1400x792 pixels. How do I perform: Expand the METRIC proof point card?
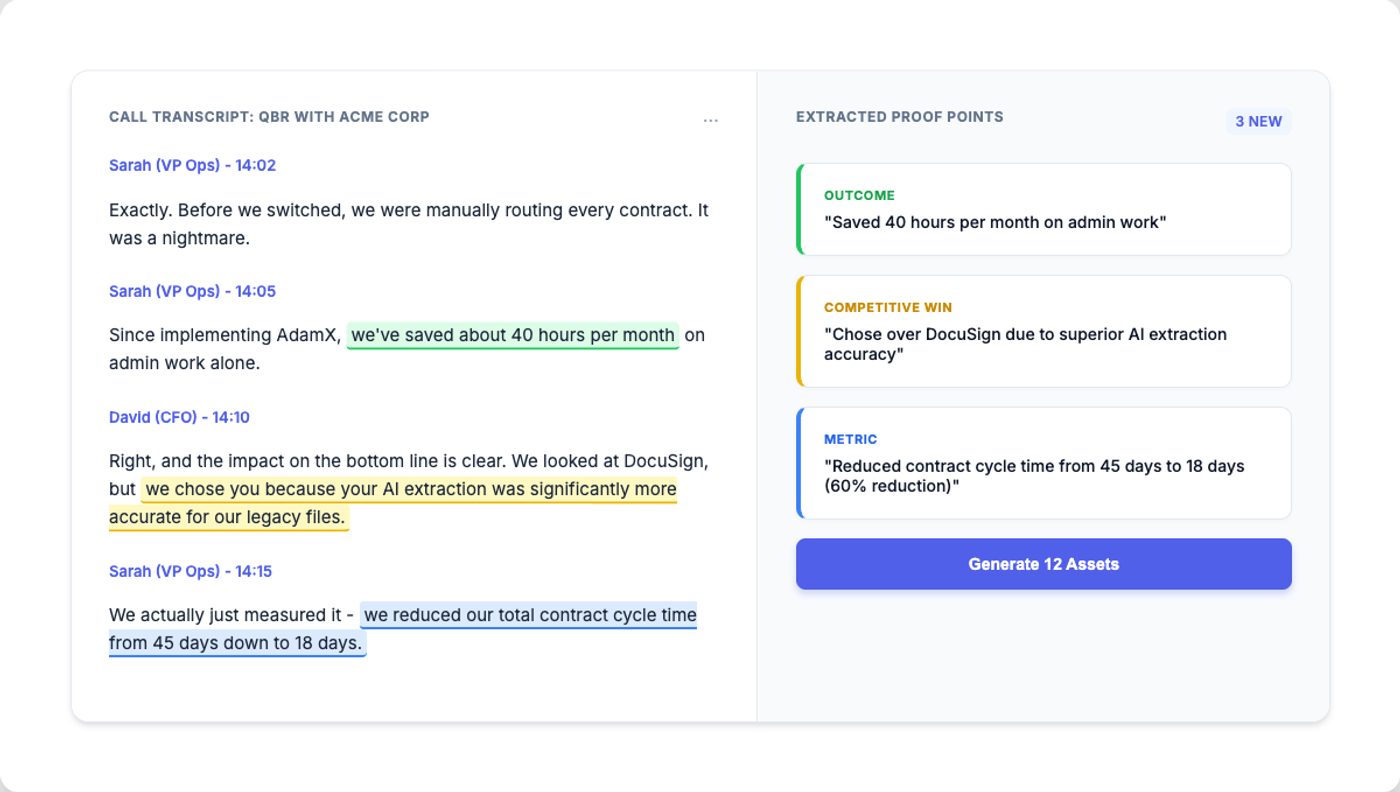pos(1043,462)
